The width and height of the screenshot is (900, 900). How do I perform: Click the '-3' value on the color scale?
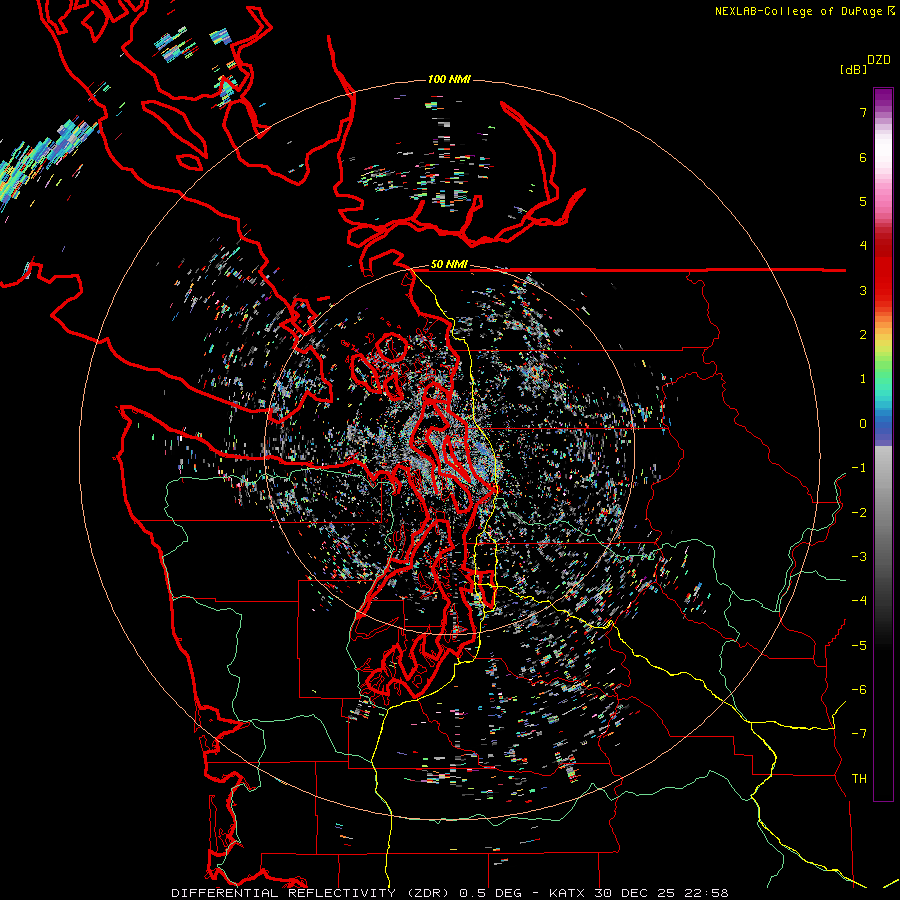click(x=859, y=557)
